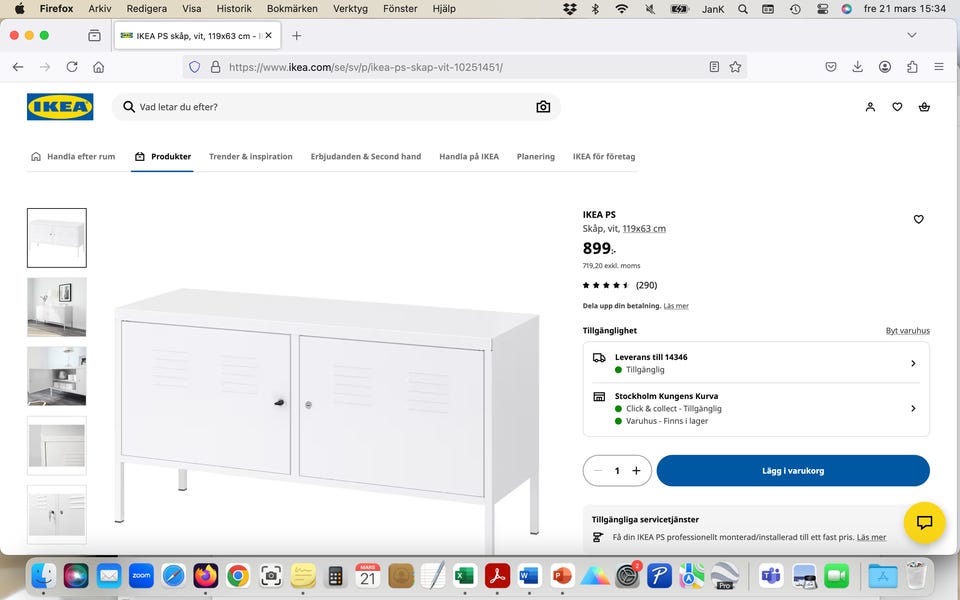The width and height of the screenshot is (960, 600).
Task: Show site security padlock info
Action: [216, 67]
